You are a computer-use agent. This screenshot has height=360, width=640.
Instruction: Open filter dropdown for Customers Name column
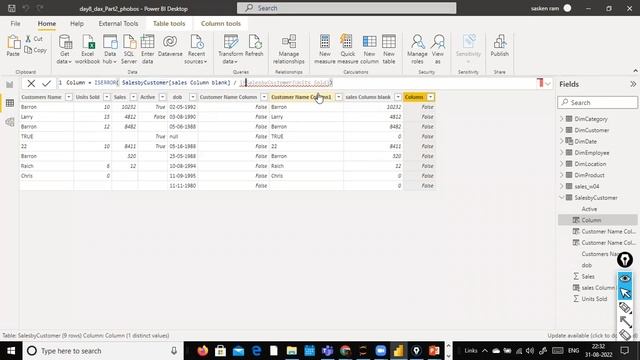point(69,97)
